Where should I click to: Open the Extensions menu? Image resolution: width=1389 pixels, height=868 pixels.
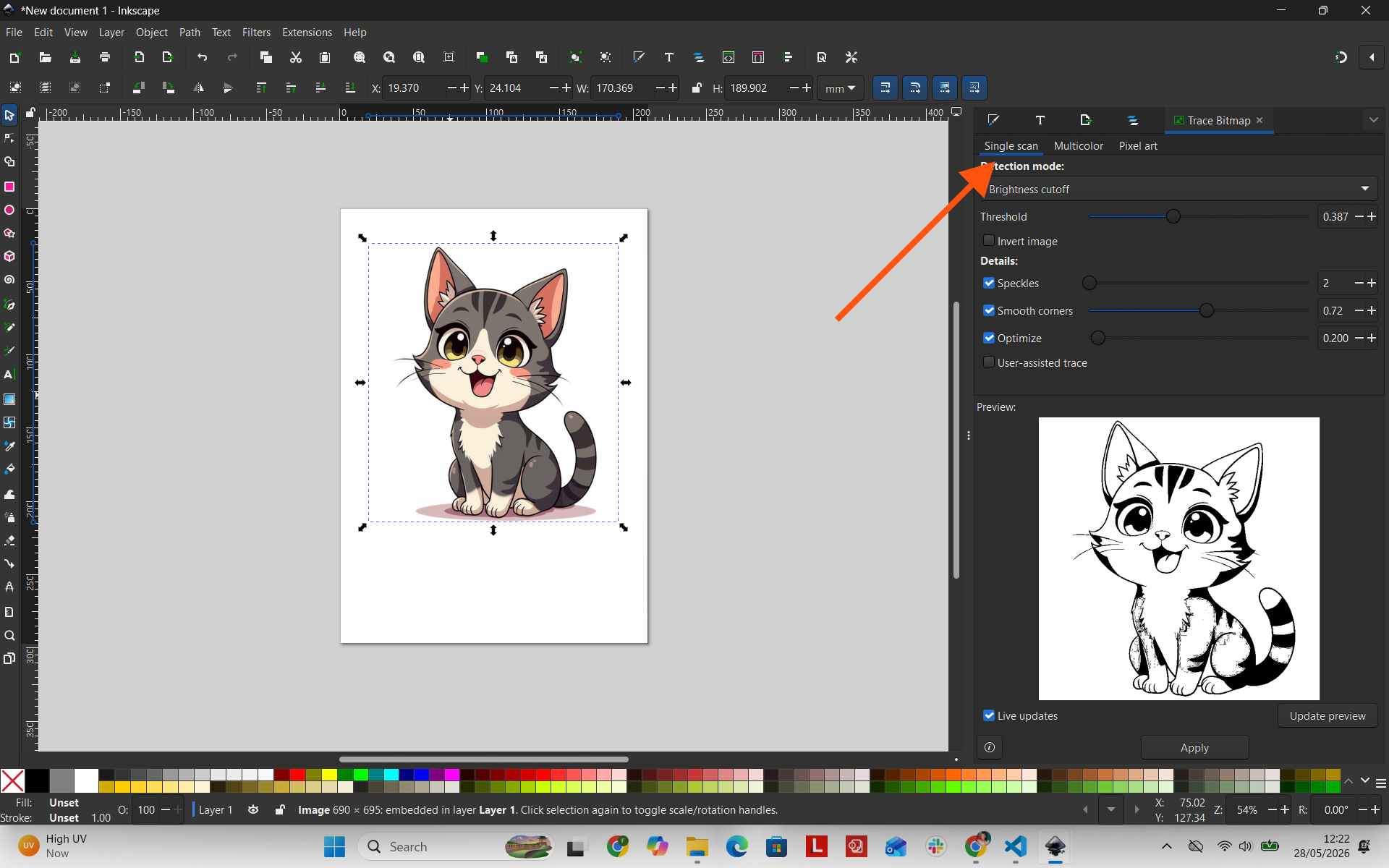(307, 33)
